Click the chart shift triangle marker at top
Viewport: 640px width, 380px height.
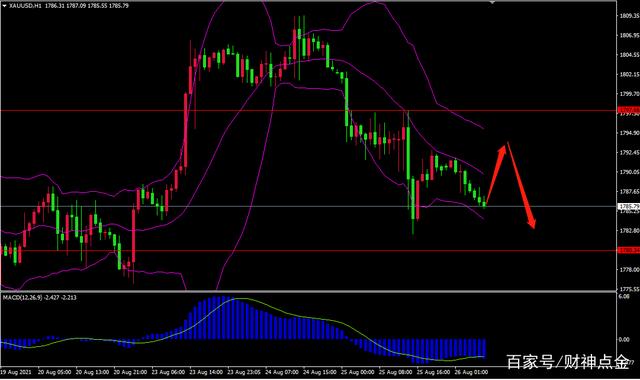(493, 2)
